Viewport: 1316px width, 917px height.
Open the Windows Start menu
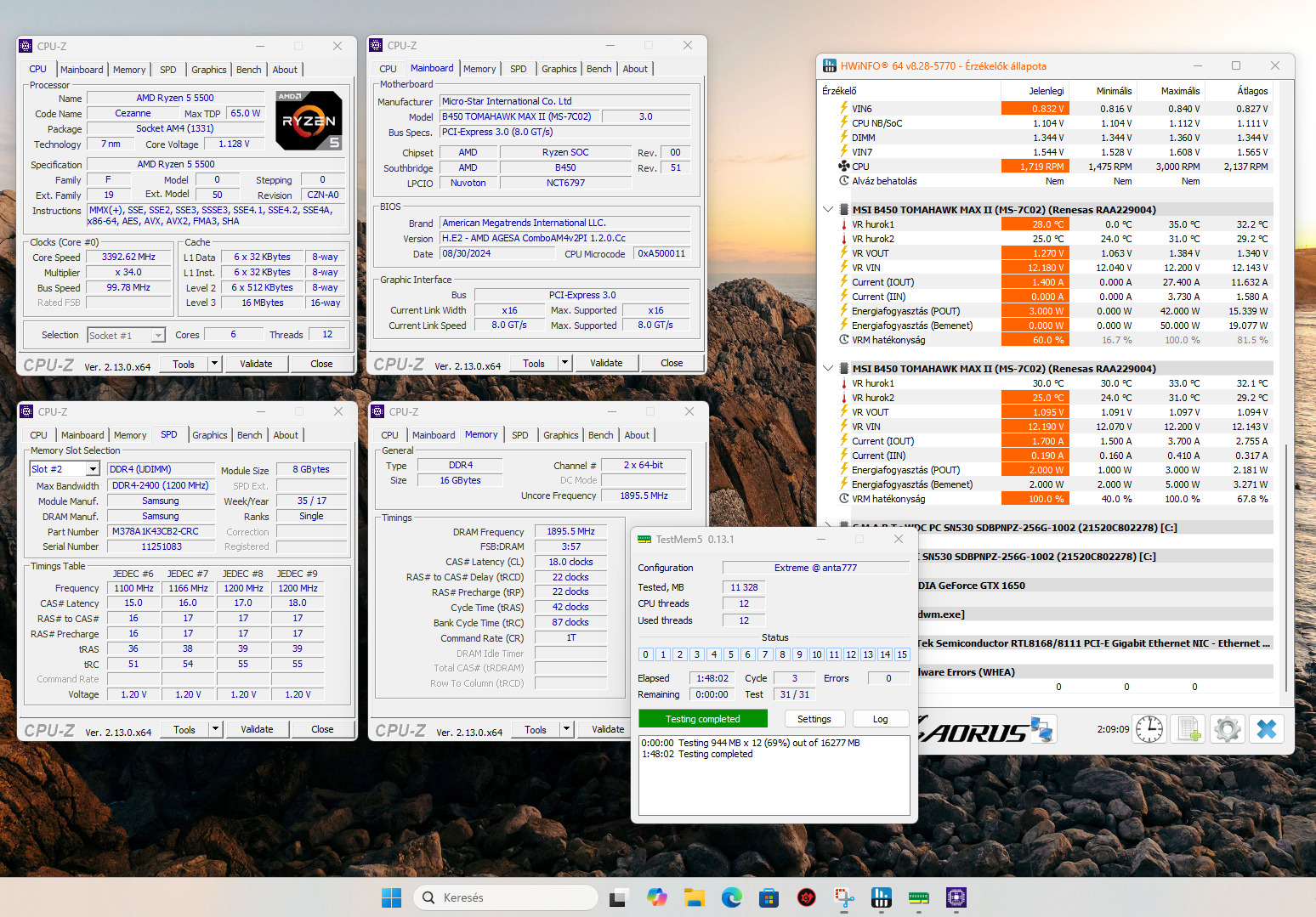coord(392,897)
